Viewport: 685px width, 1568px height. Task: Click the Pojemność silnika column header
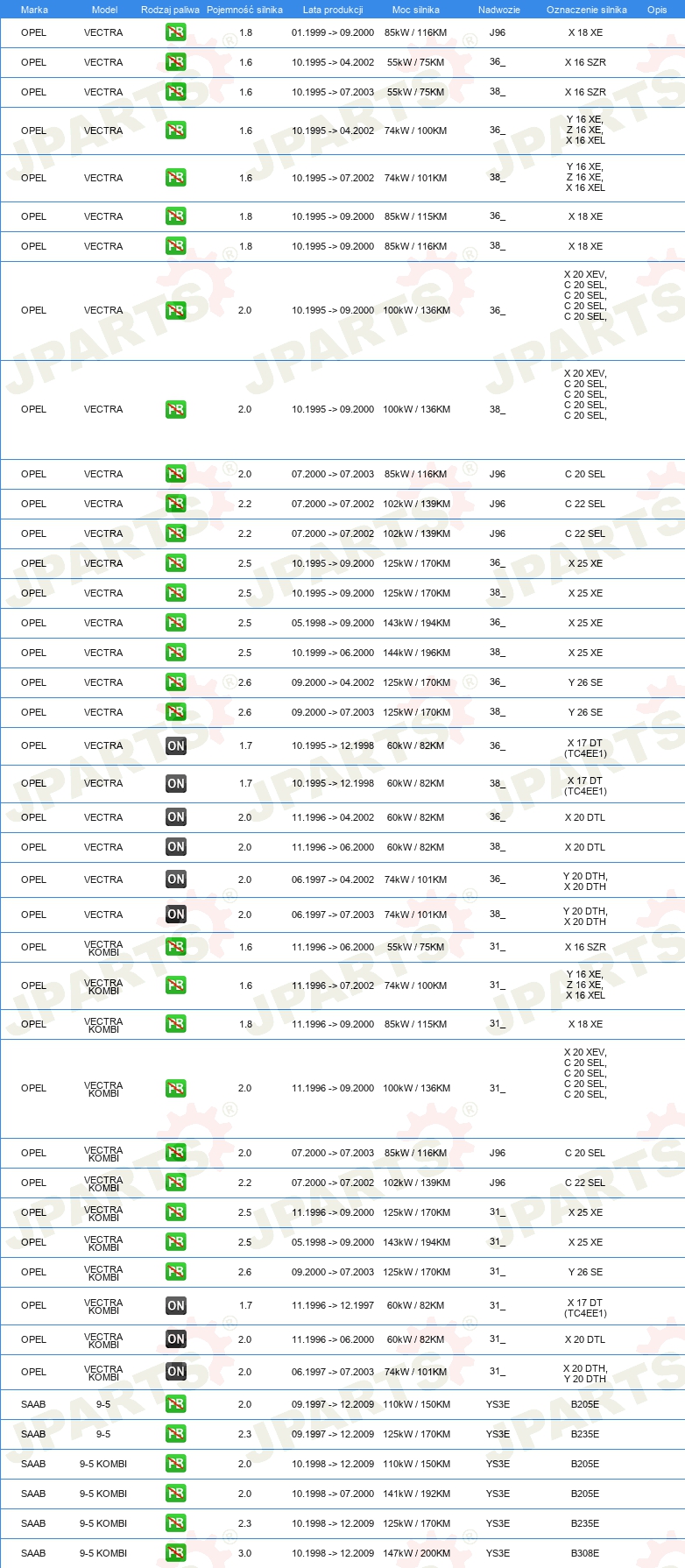coord(244,10)
